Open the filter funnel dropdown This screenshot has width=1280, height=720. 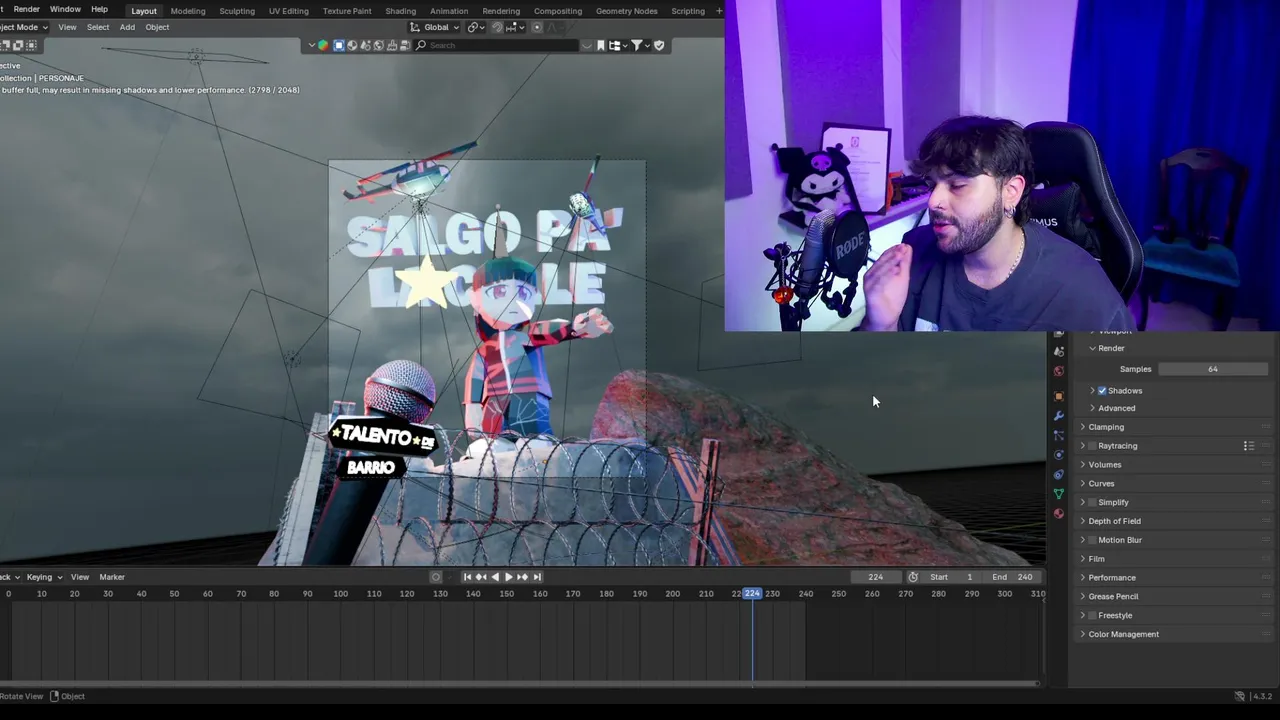640,45
